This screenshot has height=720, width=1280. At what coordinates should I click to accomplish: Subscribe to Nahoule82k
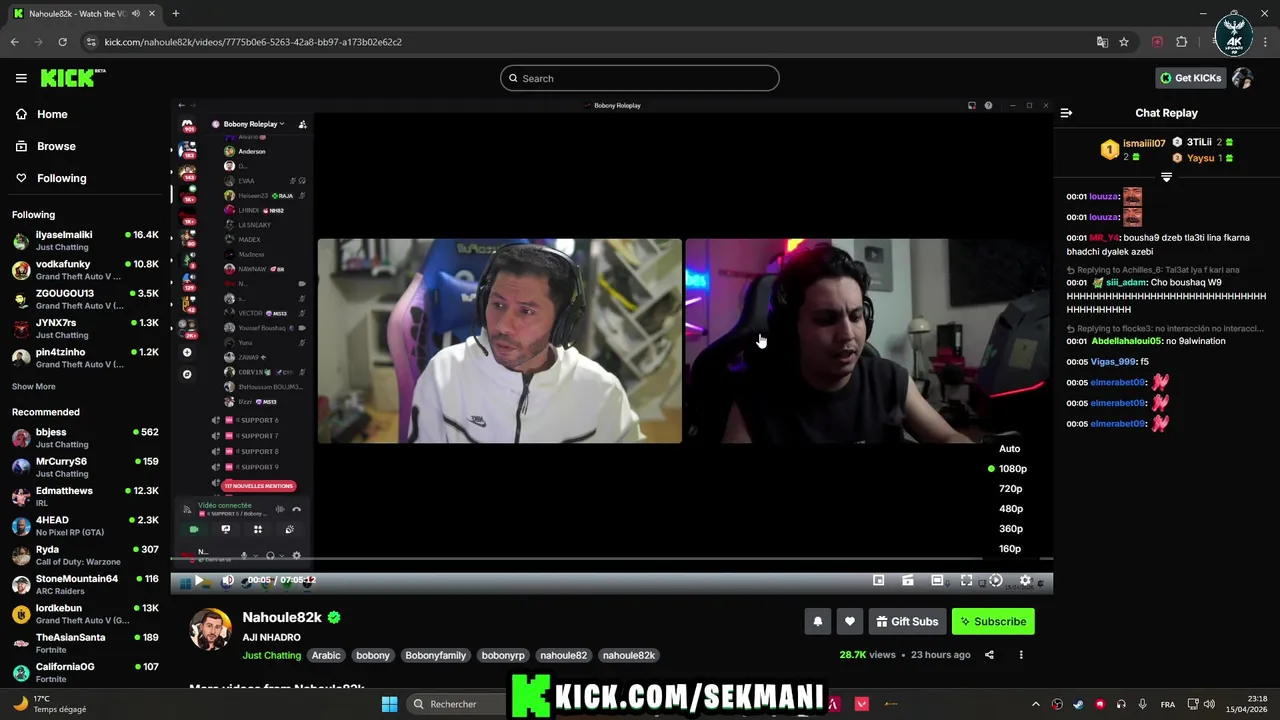(x=993, y=621)
